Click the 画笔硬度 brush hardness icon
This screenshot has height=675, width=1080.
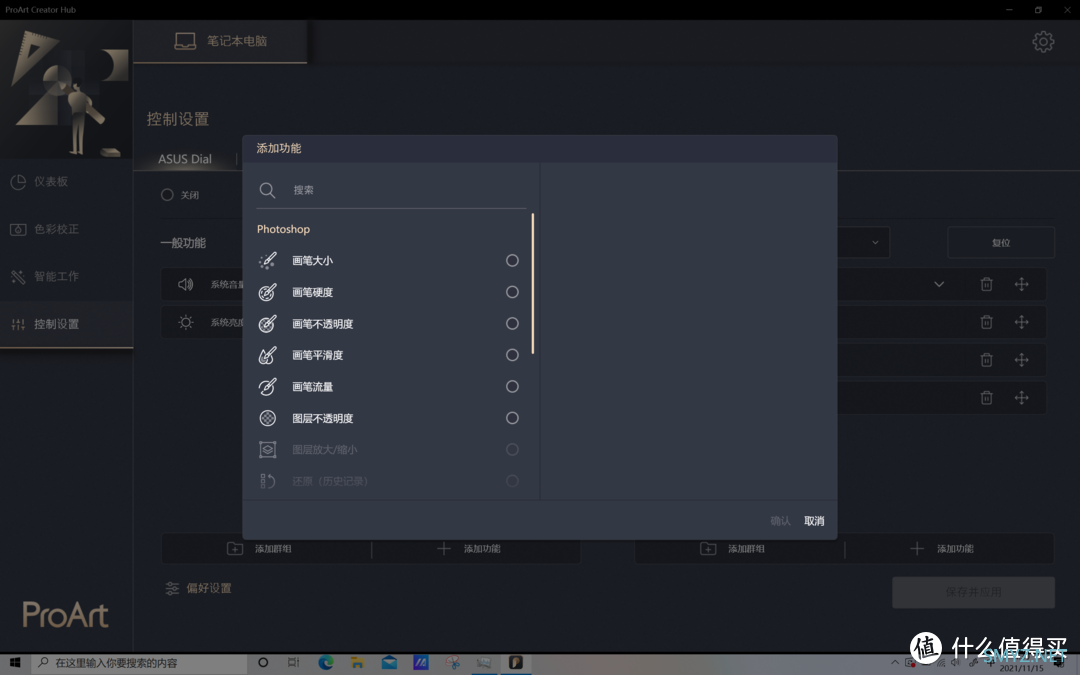[267, 292]
